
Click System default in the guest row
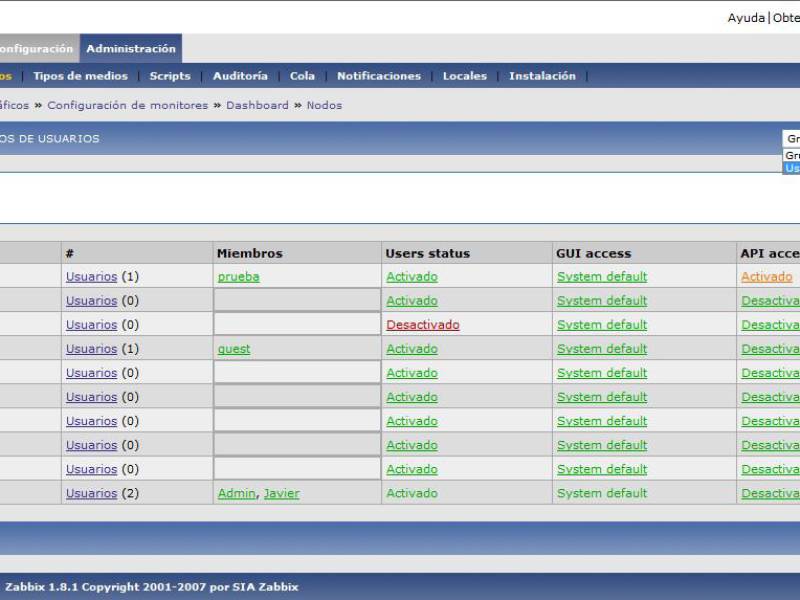coord(602,349)
